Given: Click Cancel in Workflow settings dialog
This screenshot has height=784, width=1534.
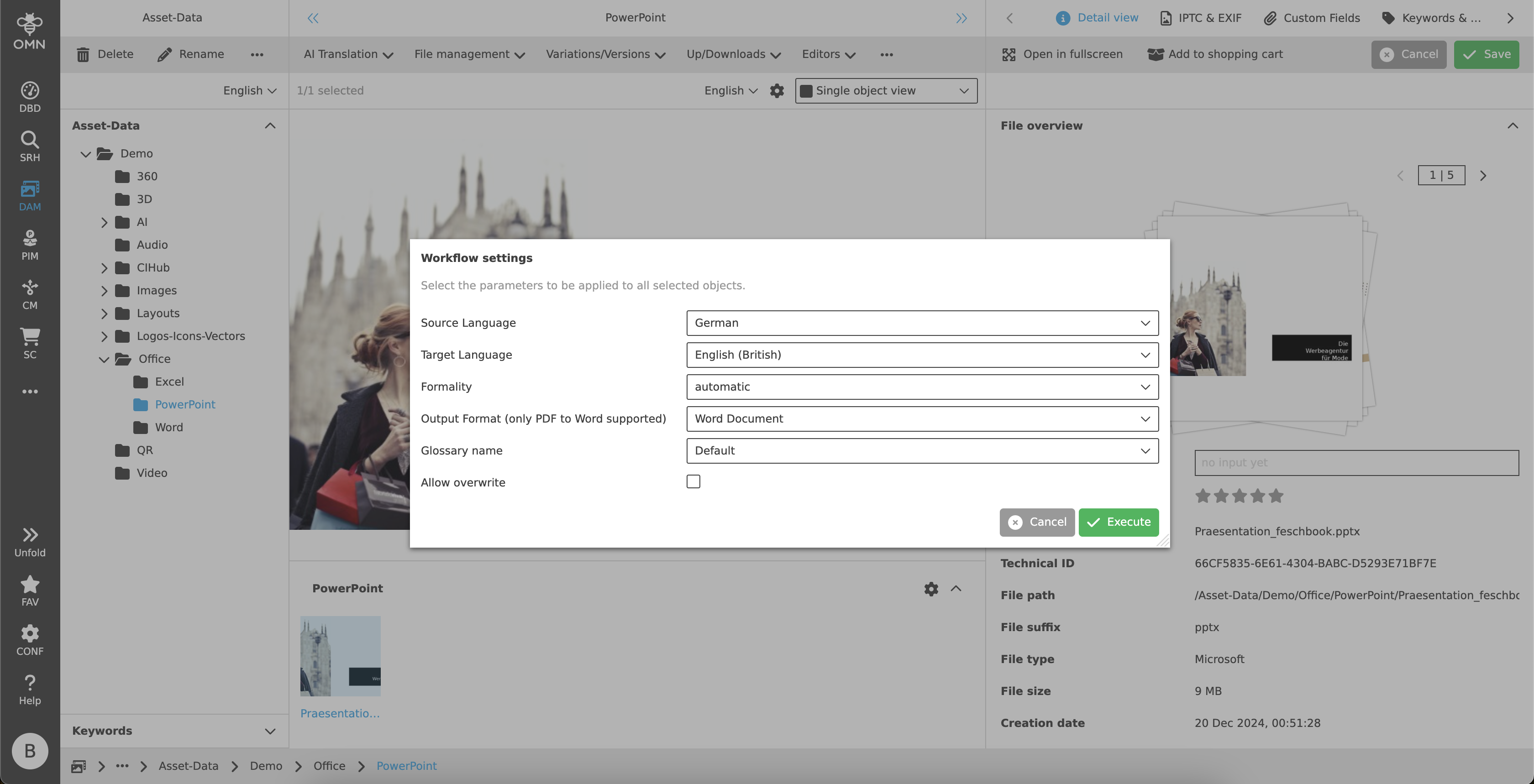Looking at the screenshot, I should 1037,522.
